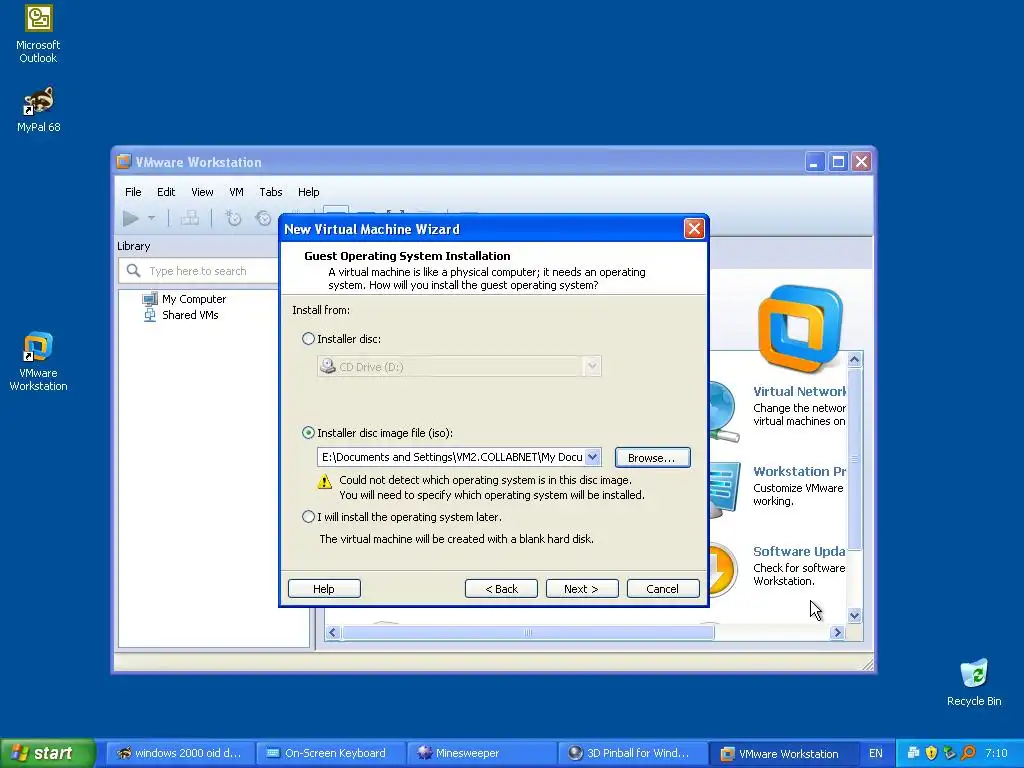Open the Edit menu
The image size is (1024, 768).
tap(166, 192)
